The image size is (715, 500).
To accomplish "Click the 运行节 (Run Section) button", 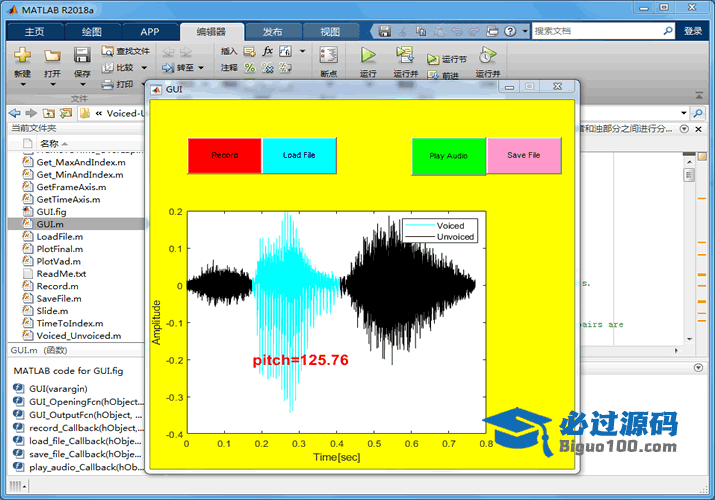I will pyautogui.click(x=447, y=59).
